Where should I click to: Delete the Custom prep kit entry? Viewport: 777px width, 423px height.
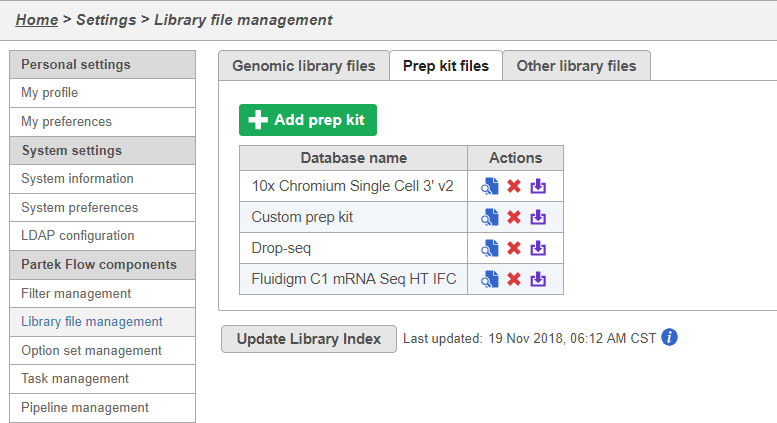pos(514,217)
